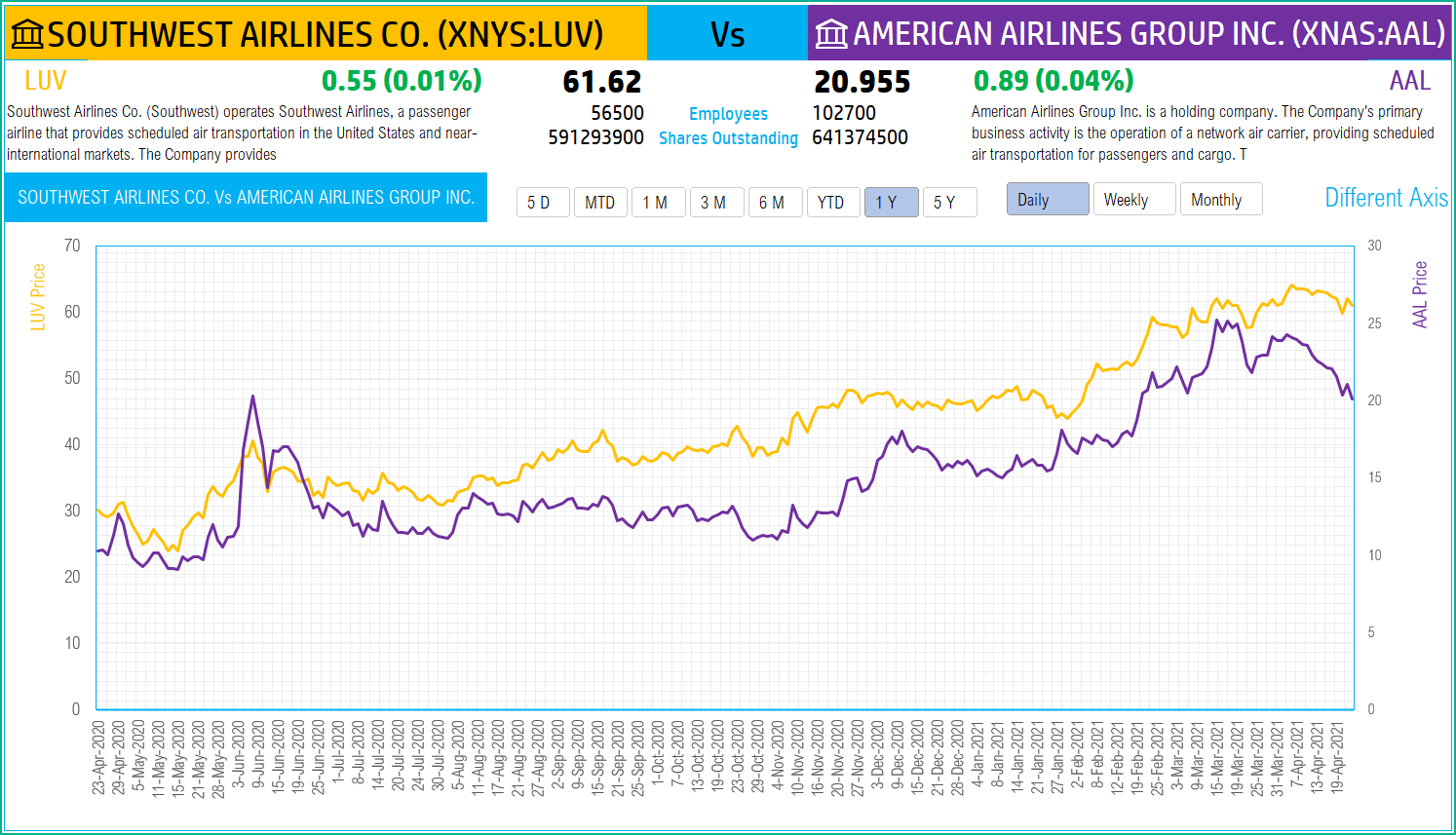Select the LUV ticker label

click(46, 81)
